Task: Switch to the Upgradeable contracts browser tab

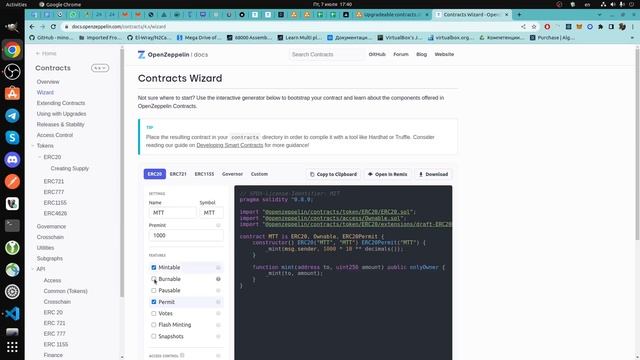Action: coord(392,14)
